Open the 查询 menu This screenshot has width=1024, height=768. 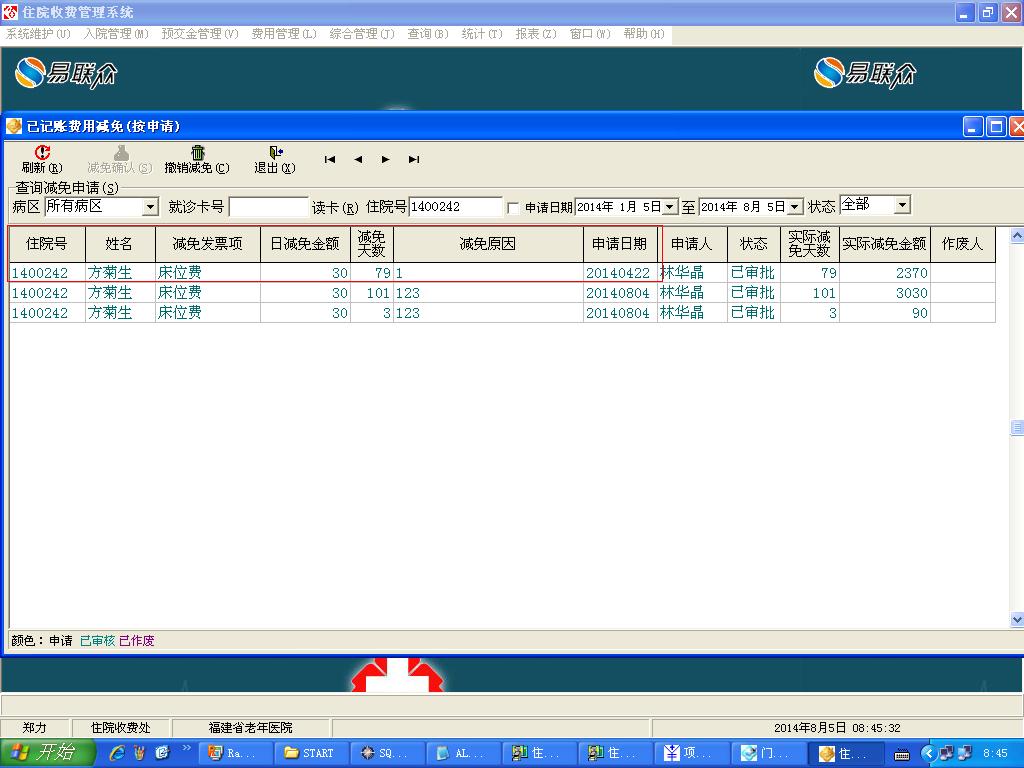[x=428, y=33]
